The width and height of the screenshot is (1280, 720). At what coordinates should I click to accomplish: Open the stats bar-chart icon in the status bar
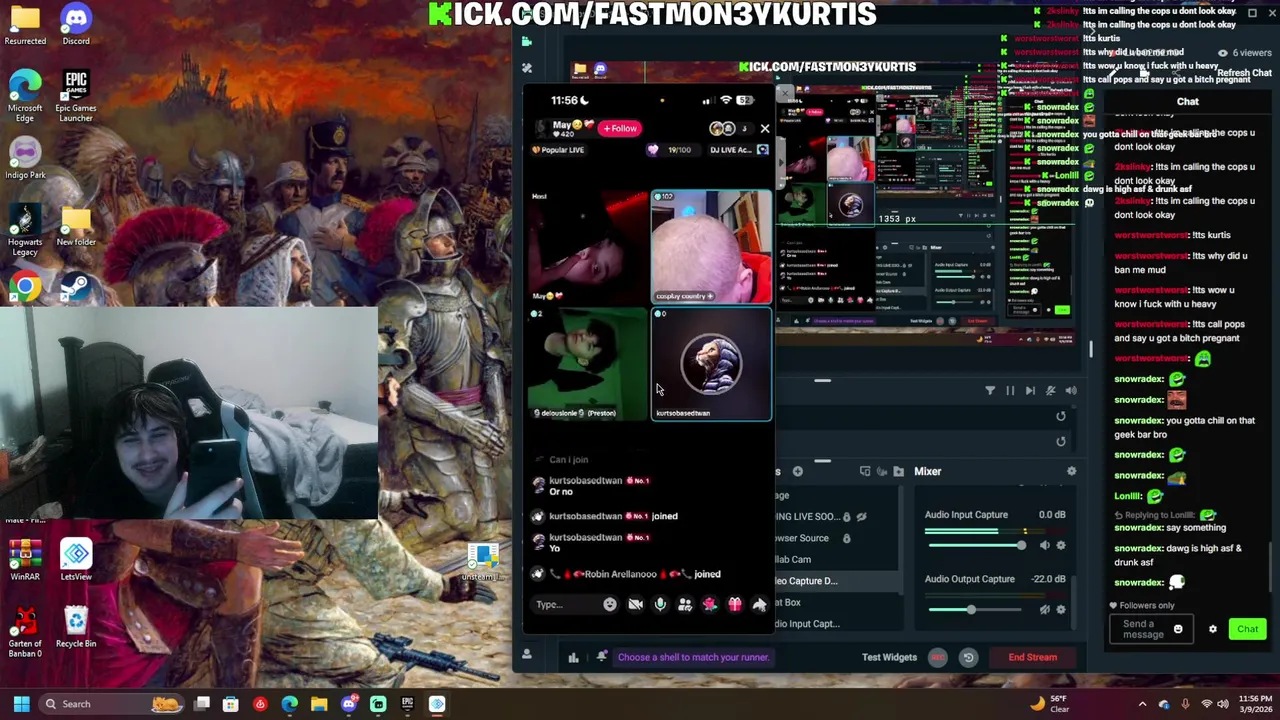[x=573, y=657]
